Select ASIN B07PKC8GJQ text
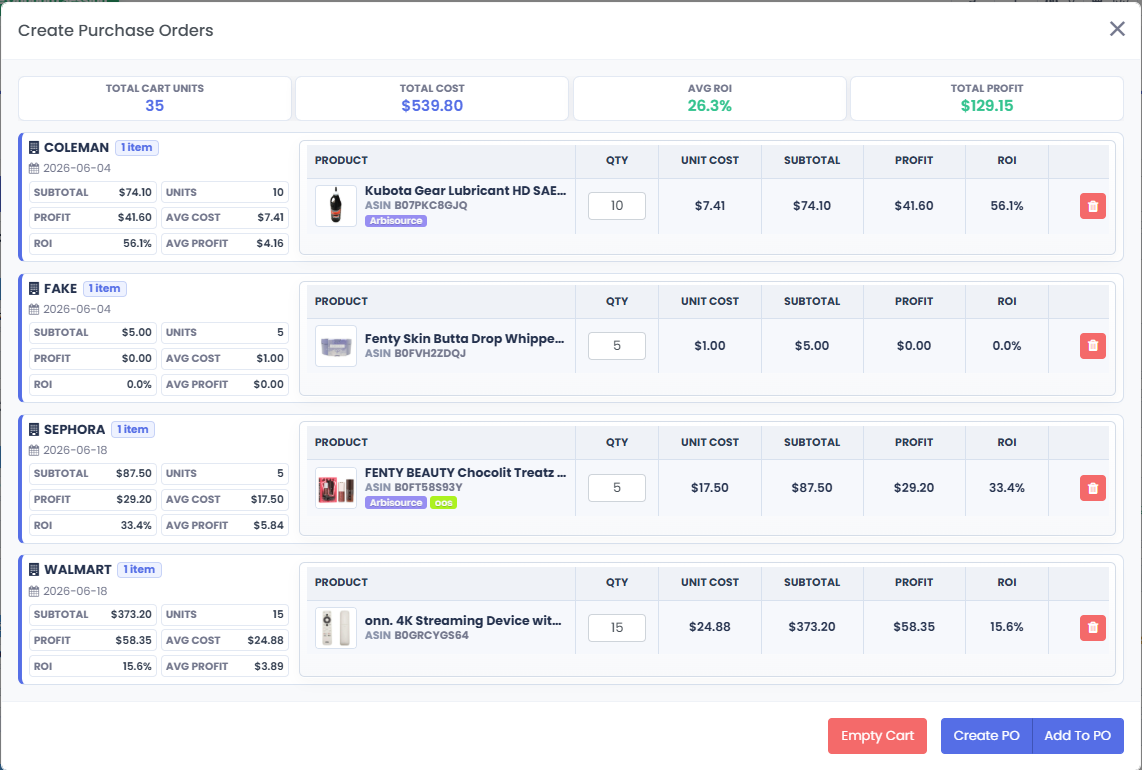 (x=416, y=205)
